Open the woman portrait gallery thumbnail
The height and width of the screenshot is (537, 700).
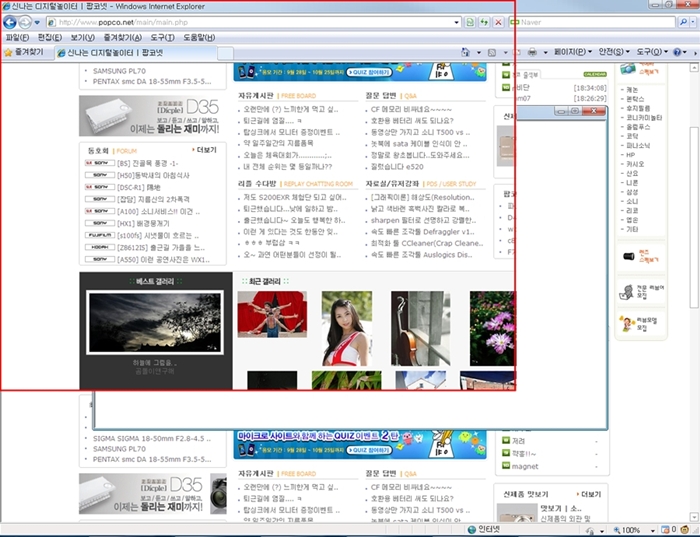point(347,329)
